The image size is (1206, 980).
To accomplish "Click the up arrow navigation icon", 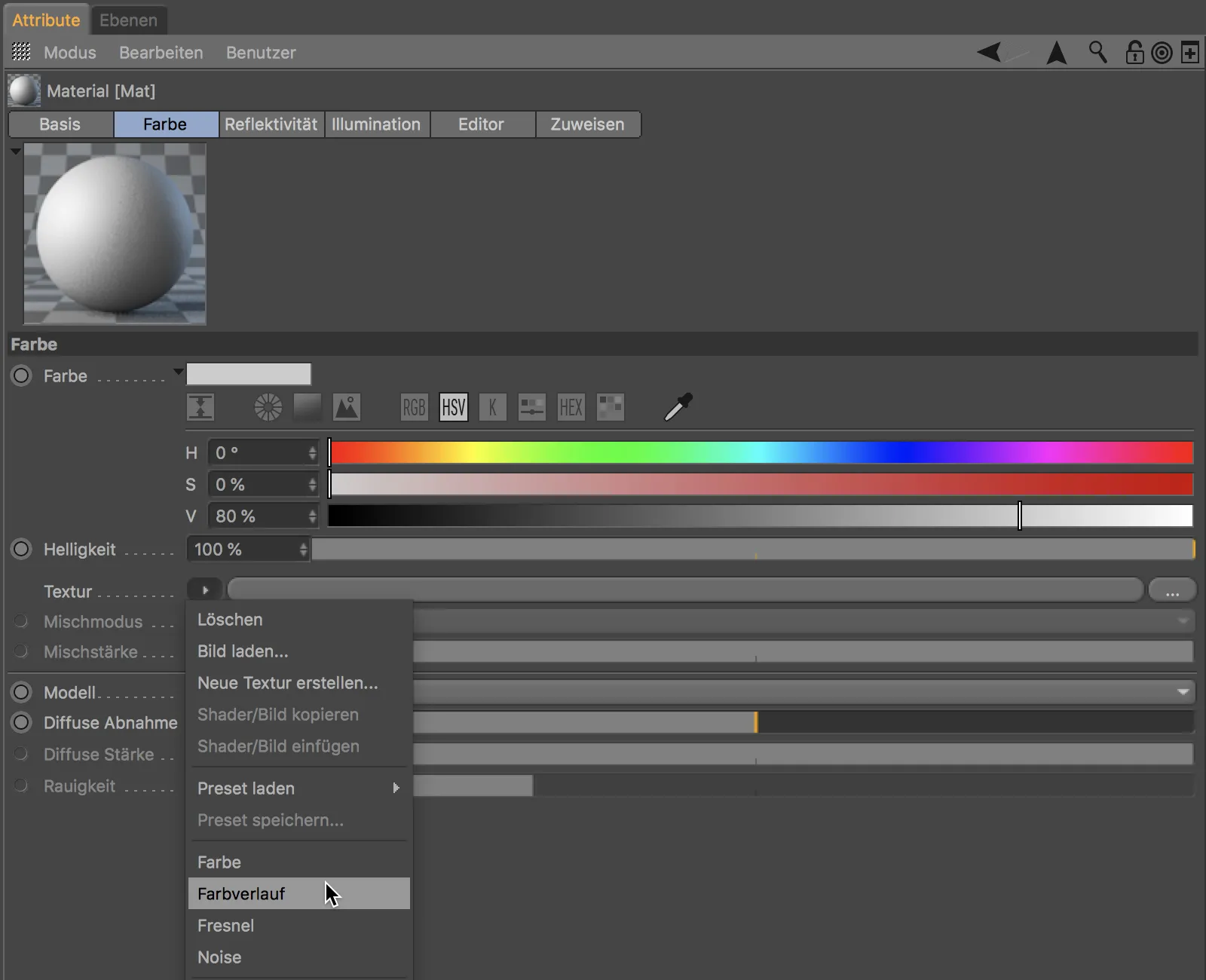I will coord(1057,53).
